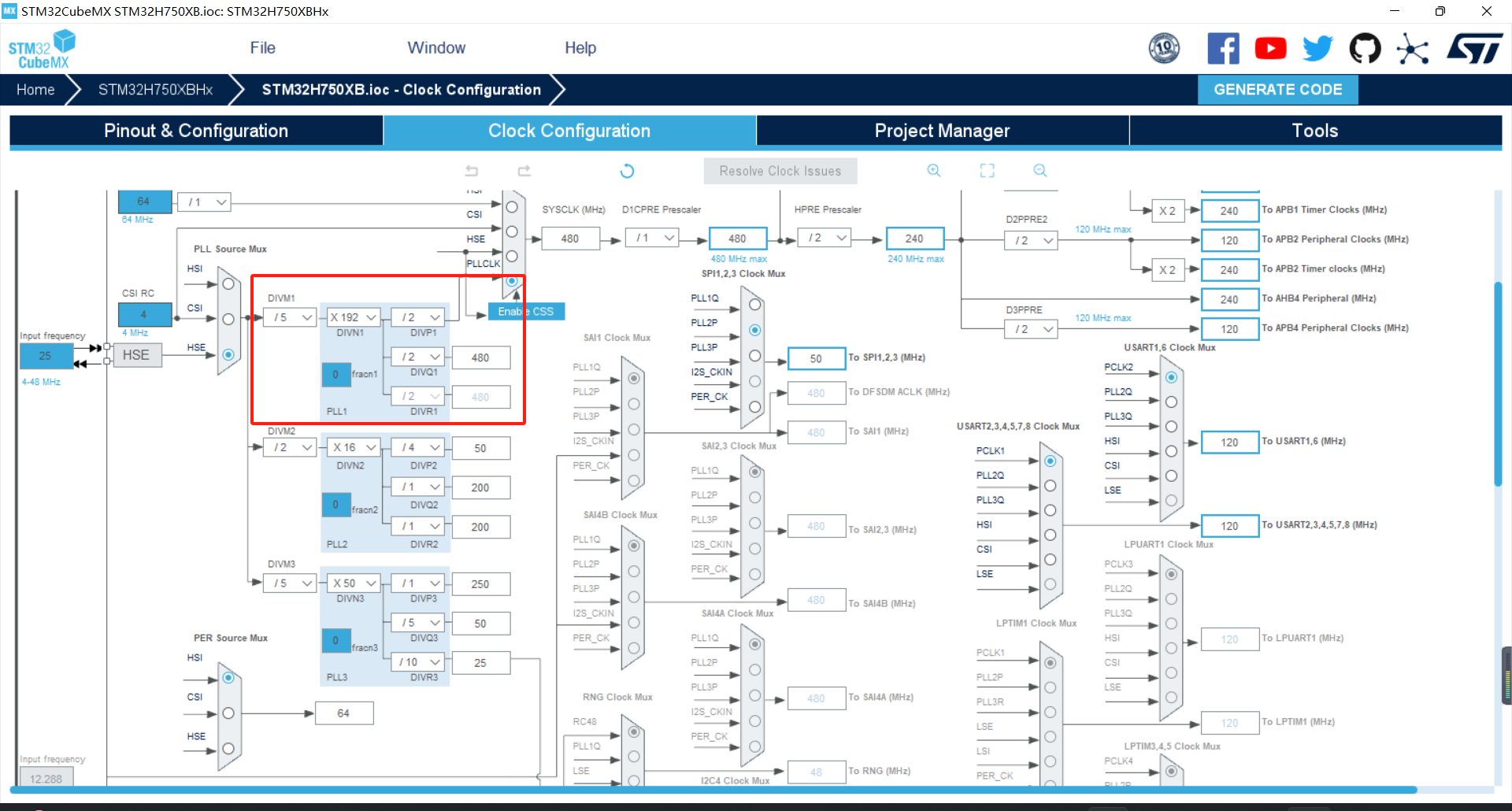This screenshot has width=1512, height=811.
Task: Open the DIVP2 divider dropdown
Action: pyautogui.click(x=418, y=447)
